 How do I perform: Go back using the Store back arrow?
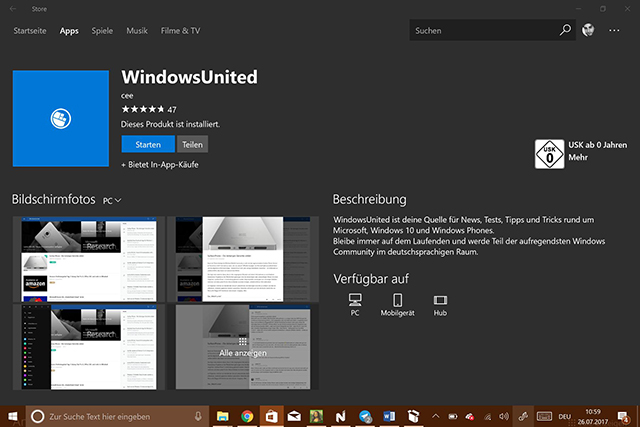(x=13, y=9)
